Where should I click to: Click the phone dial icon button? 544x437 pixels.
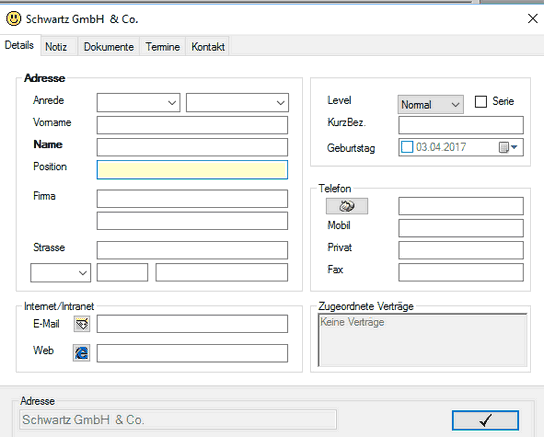347,206
